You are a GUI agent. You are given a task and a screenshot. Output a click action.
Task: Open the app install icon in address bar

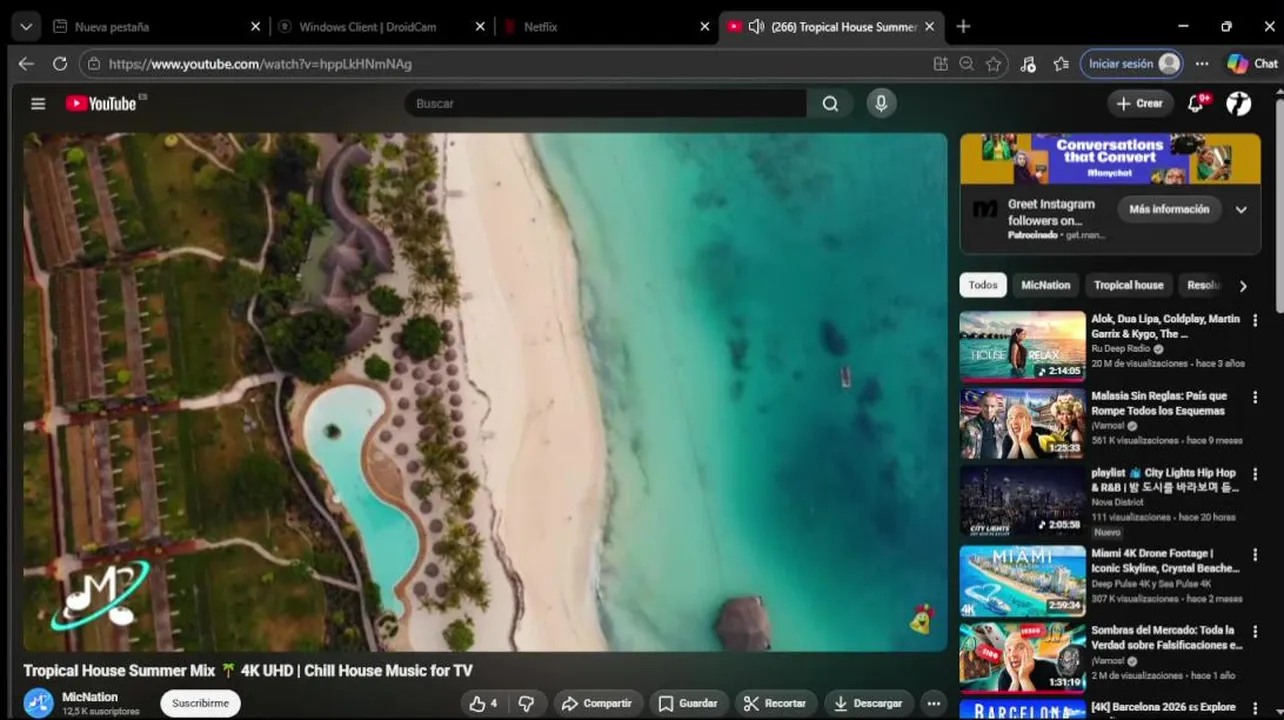[940, 63]
